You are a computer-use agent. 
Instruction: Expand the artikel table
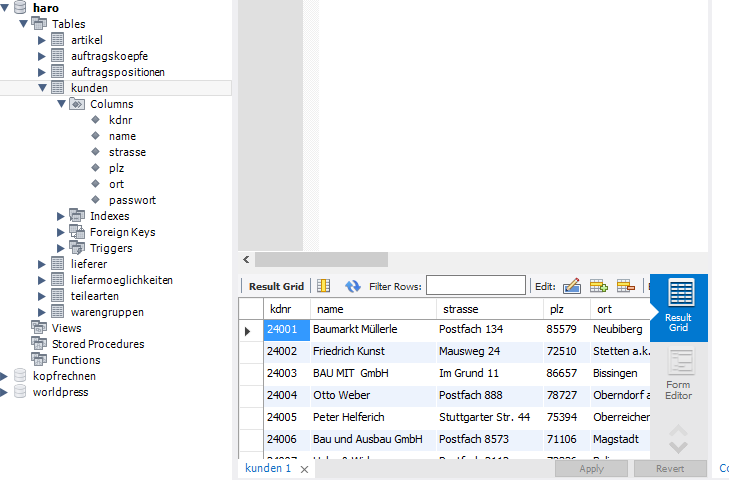[42, 40]
